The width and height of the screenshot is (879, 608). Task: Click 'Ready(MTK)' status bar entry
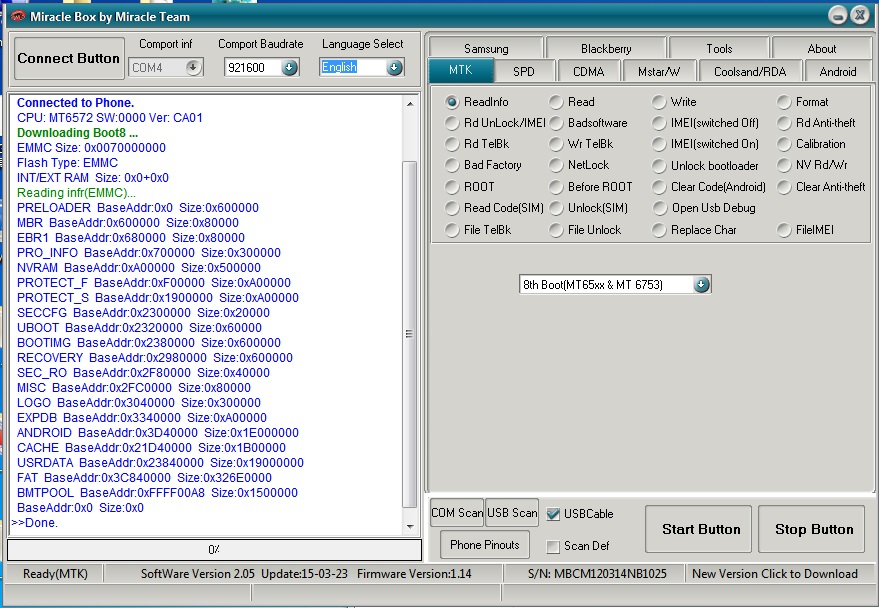click(55, 574)
